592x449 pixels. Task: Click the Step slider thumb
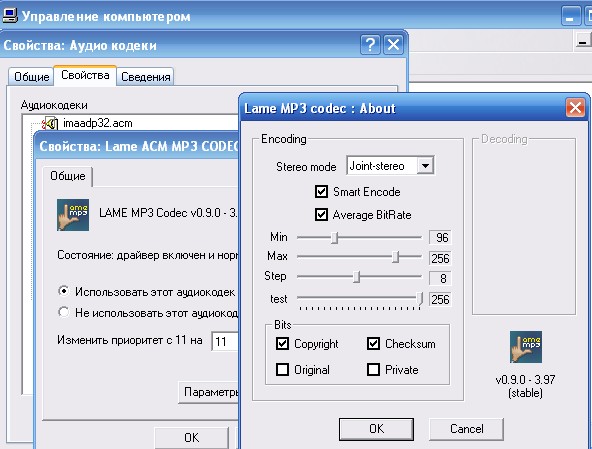click(x=357, y=277)
